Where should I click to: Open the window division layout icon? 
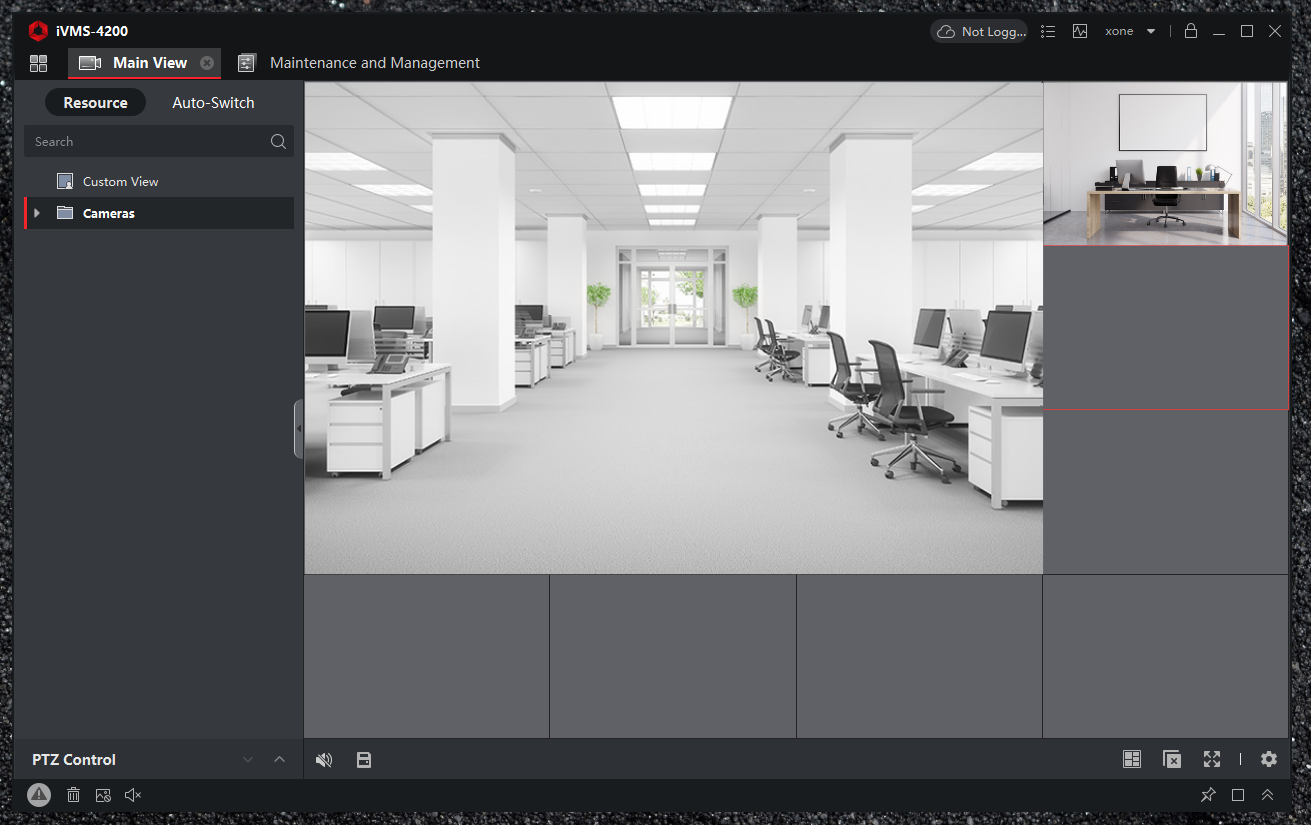1132,760
